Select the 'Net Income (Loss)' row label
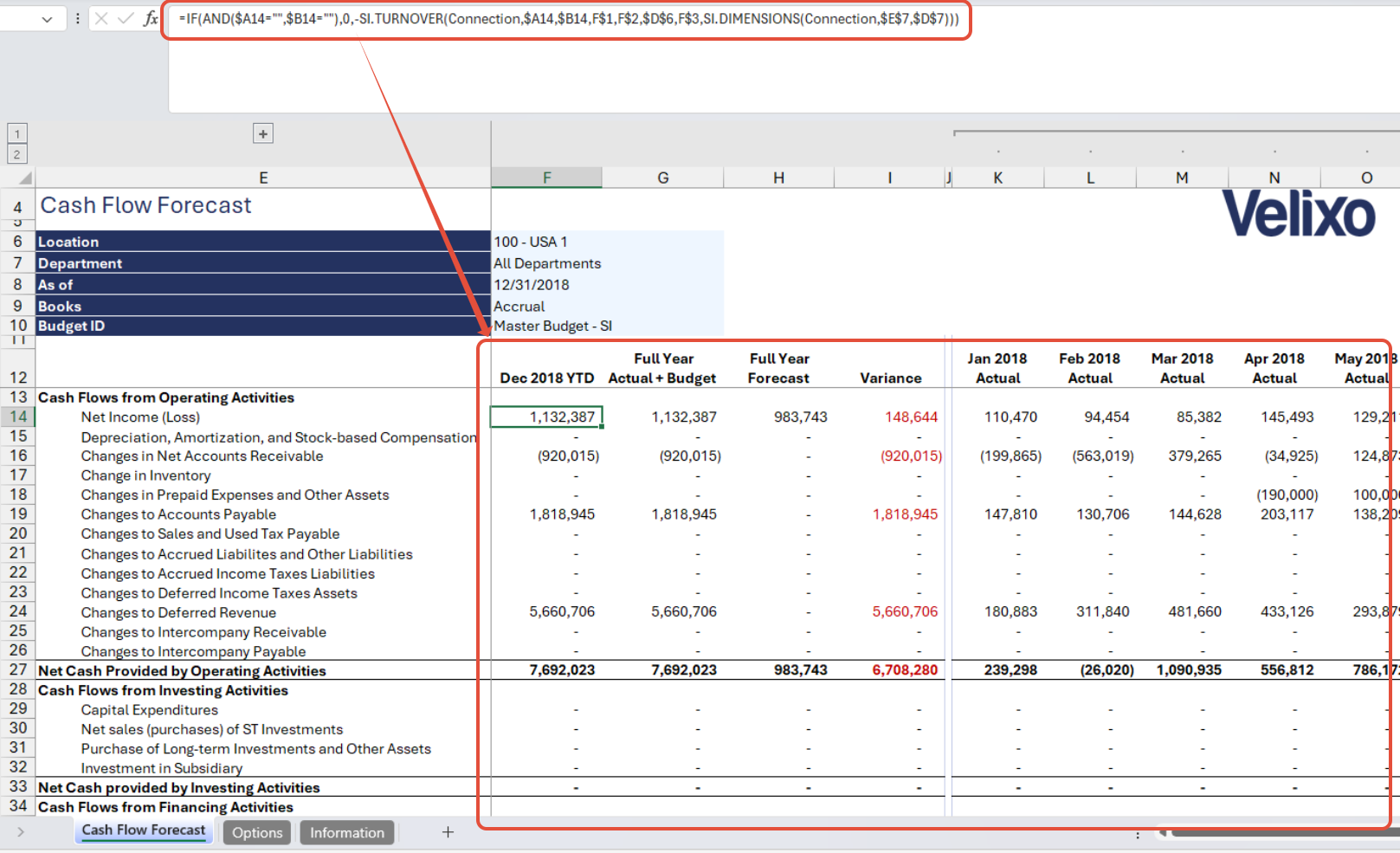 [140, 417]
